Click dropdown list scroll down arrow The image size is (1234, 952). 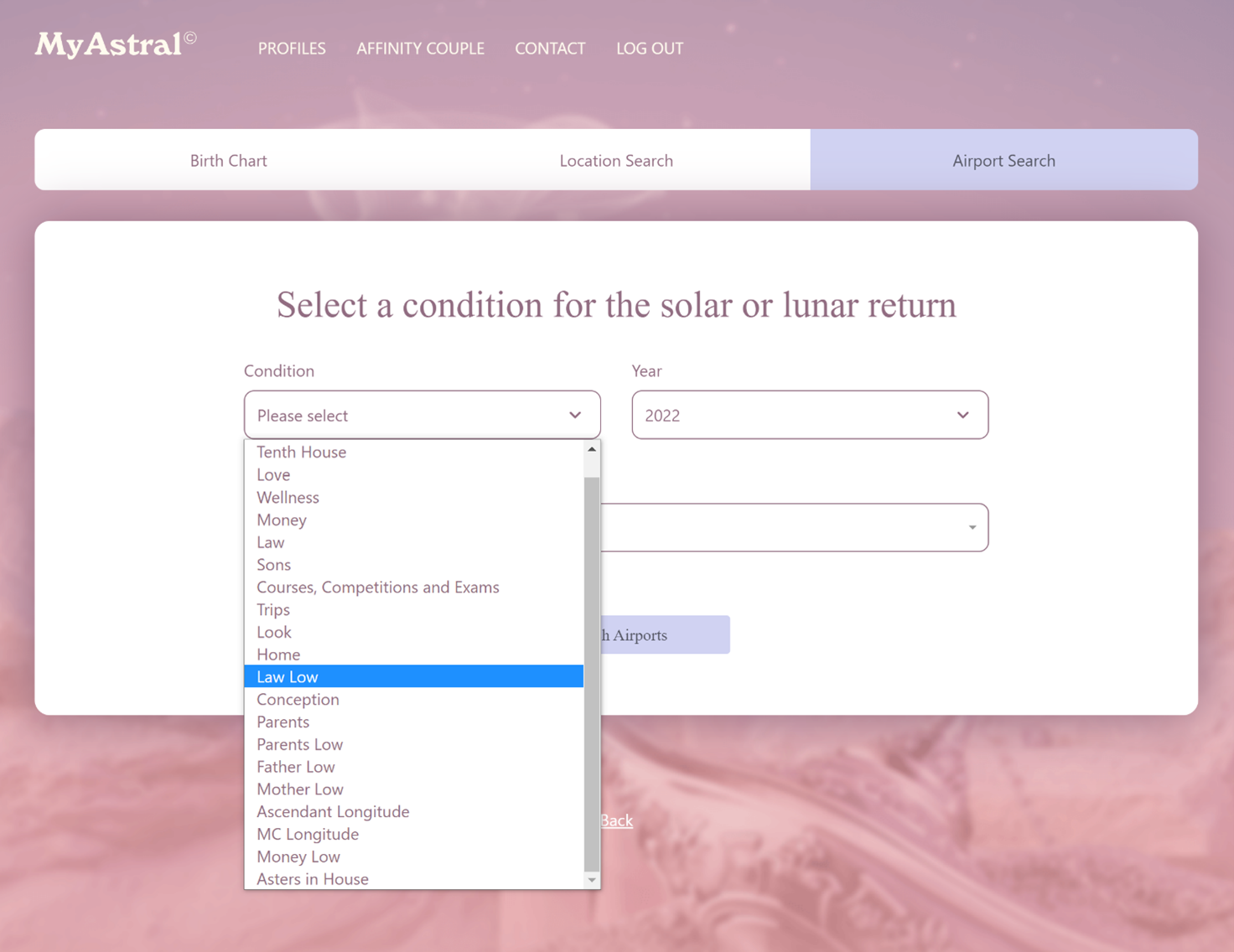(592, 879)
